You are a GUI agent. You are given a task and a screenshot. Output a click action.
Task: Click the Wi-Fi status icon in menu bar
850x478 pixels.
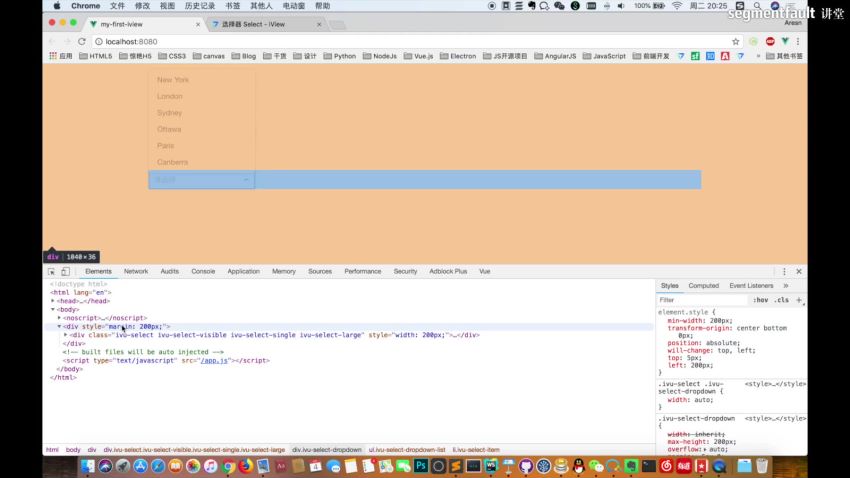coord(677,6)
